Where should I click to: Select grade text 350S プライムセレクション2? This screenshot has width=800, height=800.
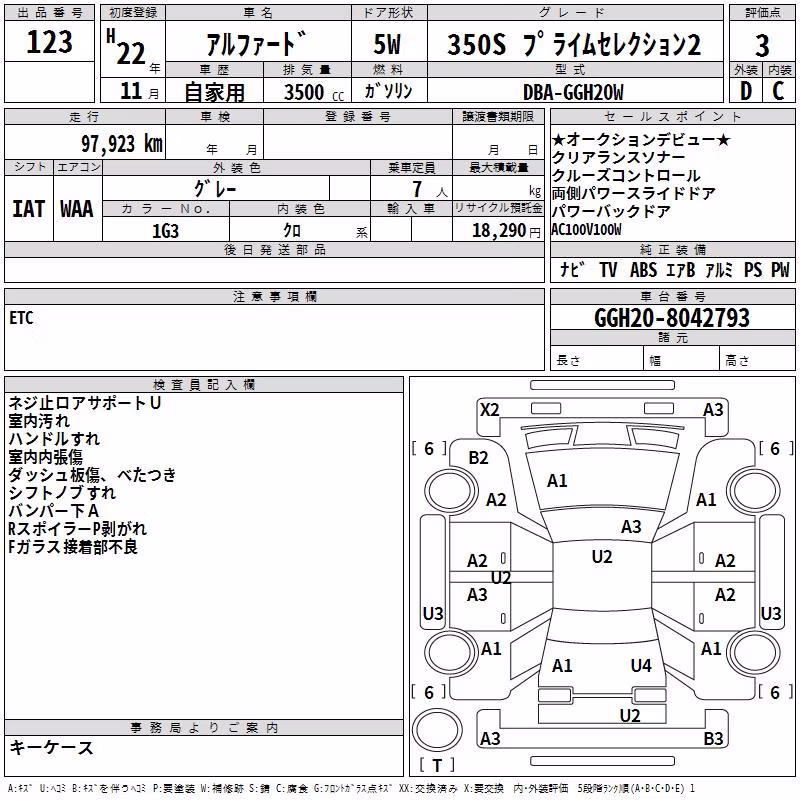pyautogui.click(x=574, y=44)
